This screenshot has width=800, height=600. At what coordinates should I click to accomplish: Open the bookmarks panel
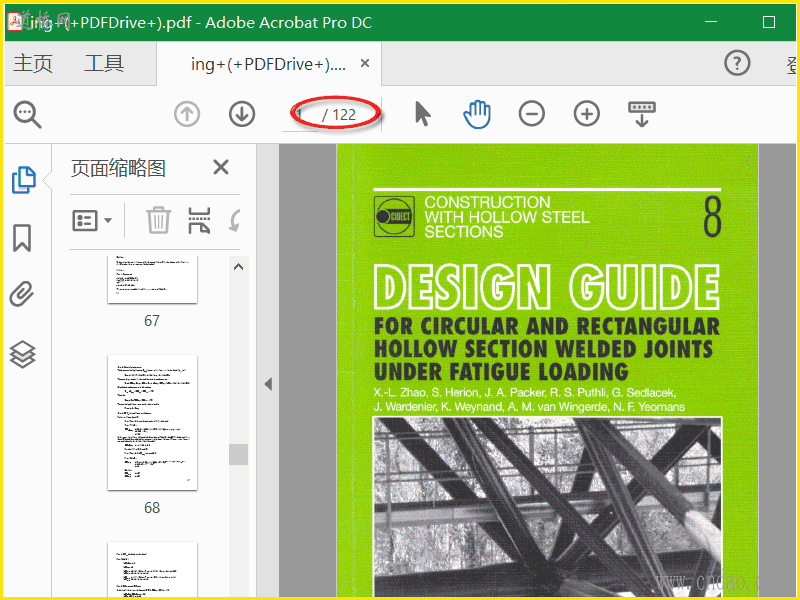tap(22, 238)
